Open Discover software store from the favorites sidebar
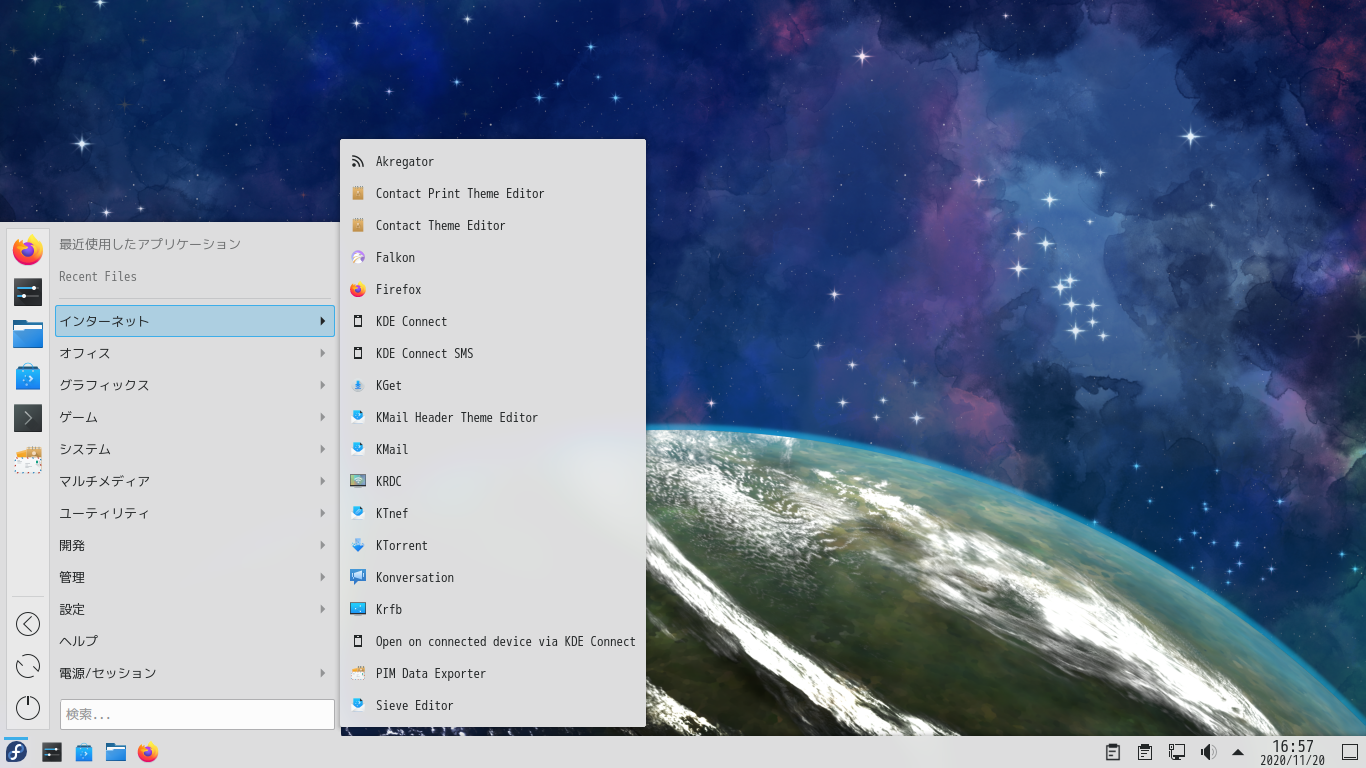Viewport: 1366px width, 768px height. point(28,376)
